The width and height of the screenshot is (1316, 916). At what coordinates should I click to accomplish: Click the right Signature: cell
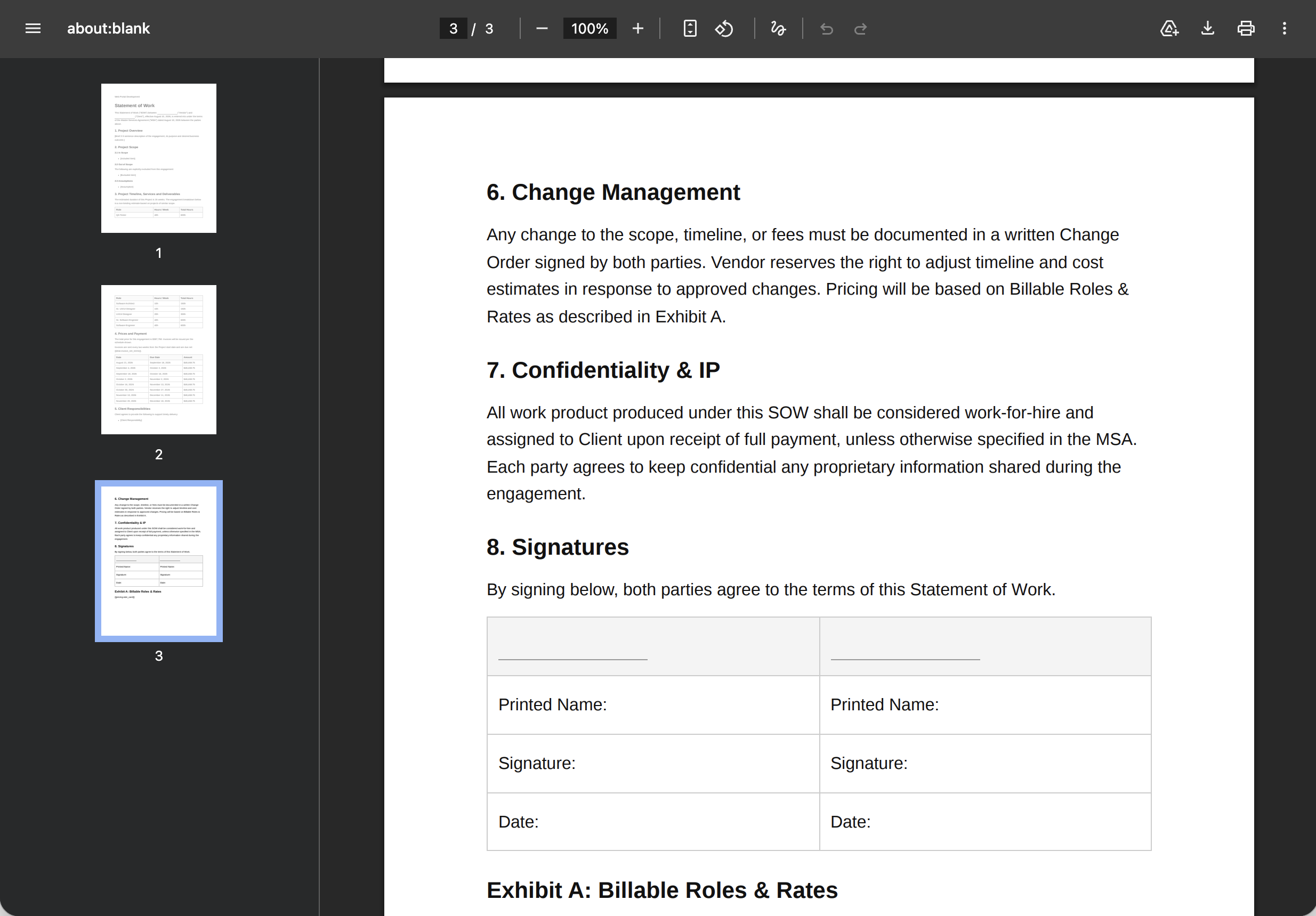click(x=986, y=764)
